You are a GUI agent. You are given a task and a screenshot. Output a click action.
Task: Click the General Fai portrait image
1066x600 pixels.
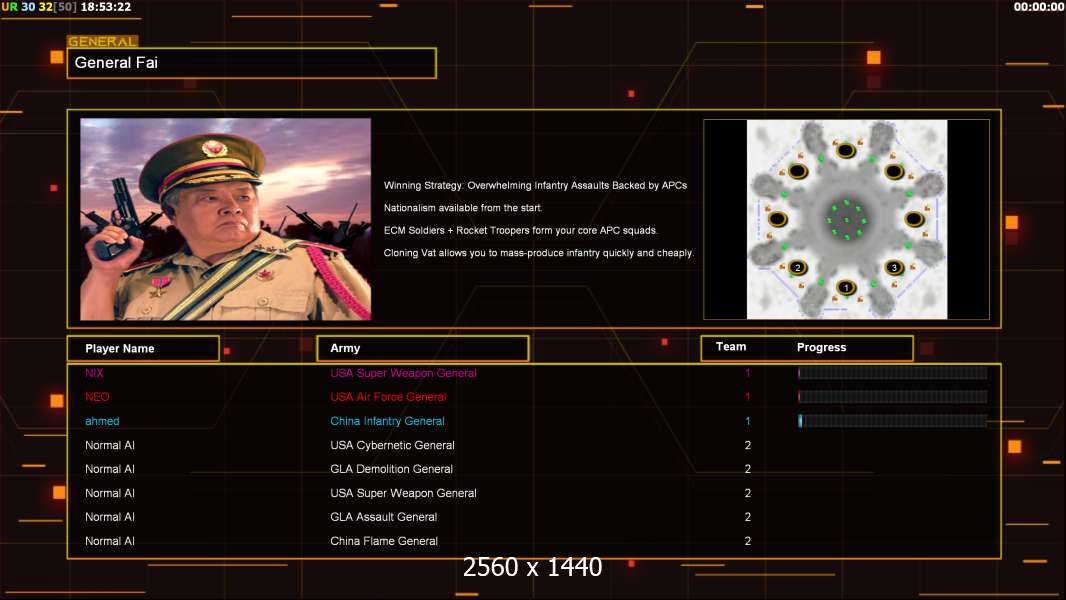[226, 219]
